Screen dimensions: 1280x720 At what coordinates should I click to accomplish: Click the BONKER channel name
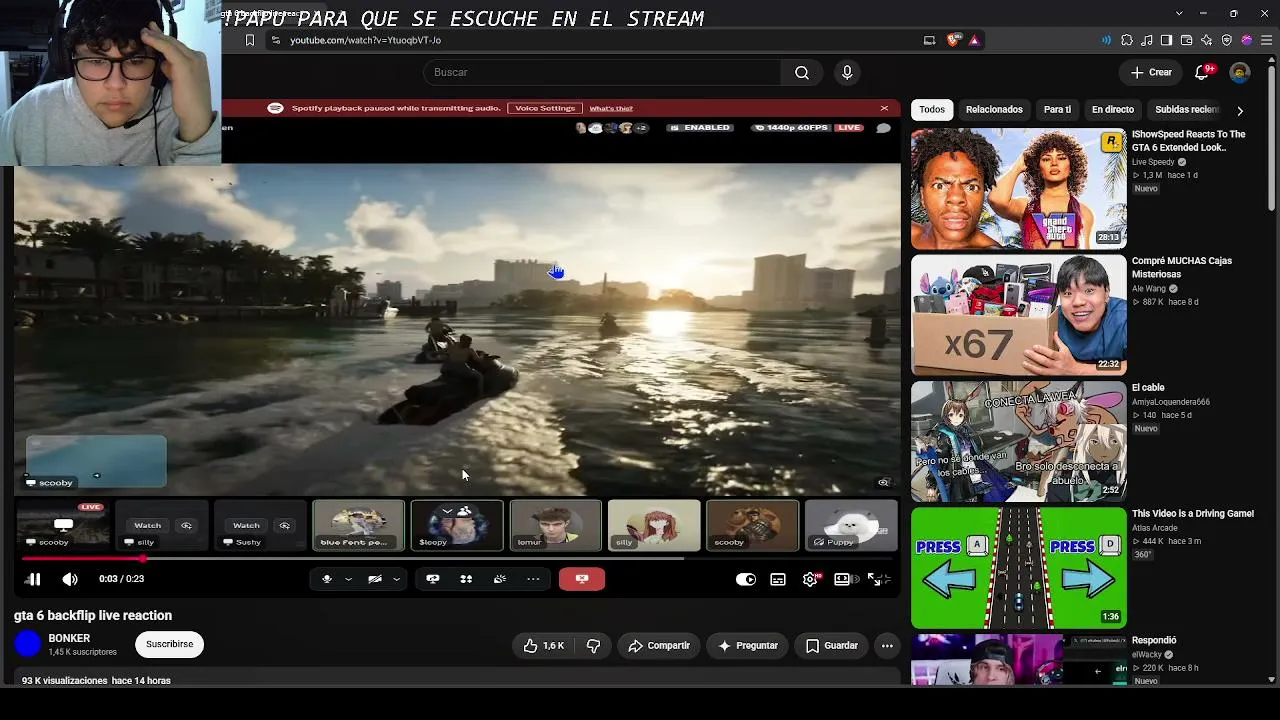click(x=69, y=638)
